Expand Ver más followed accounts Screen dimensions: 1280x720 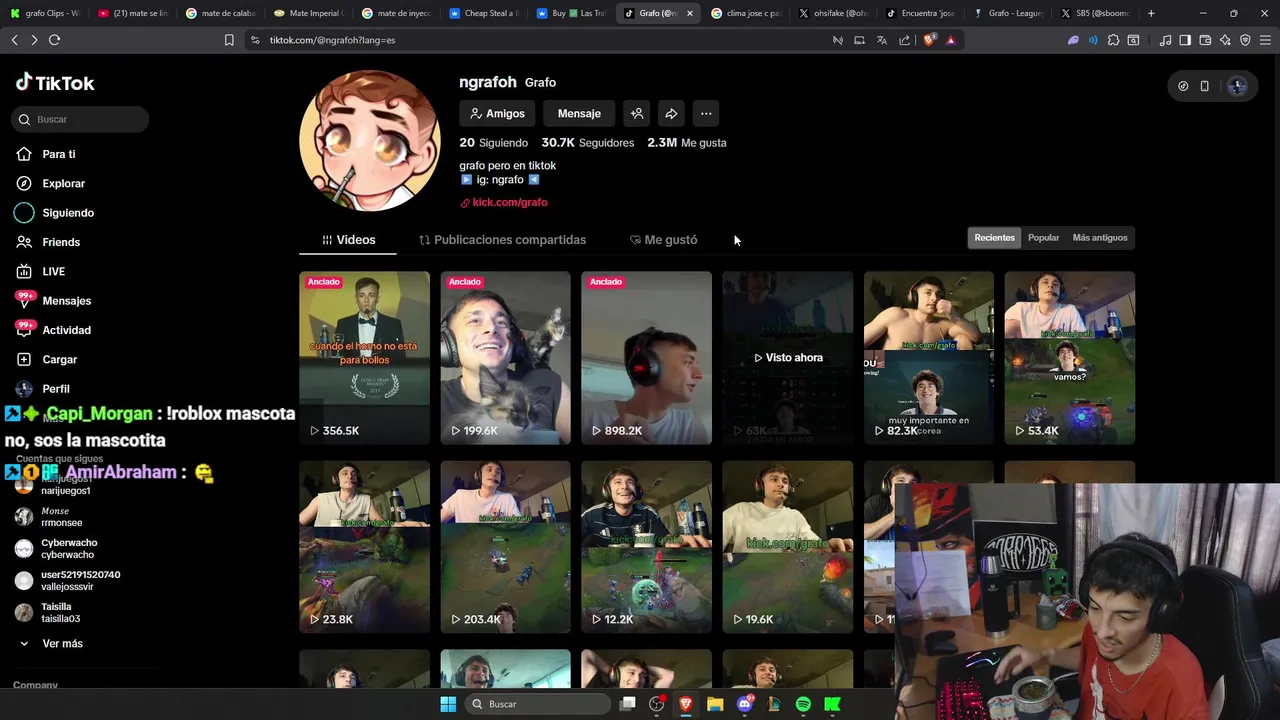click(52, 644)
